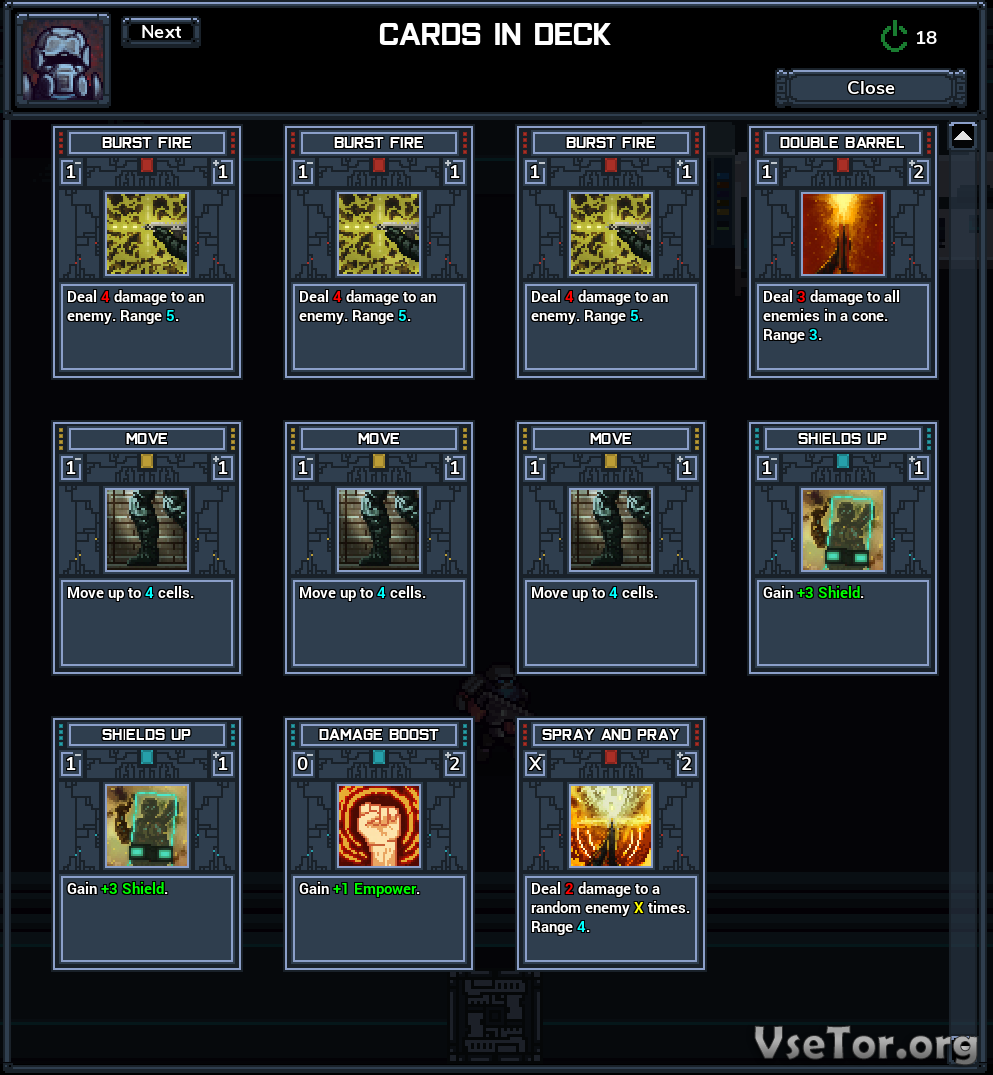Select the last Shields Up card artwork
Viewport: 993px width, 1075px height.
tap(147, 825)
